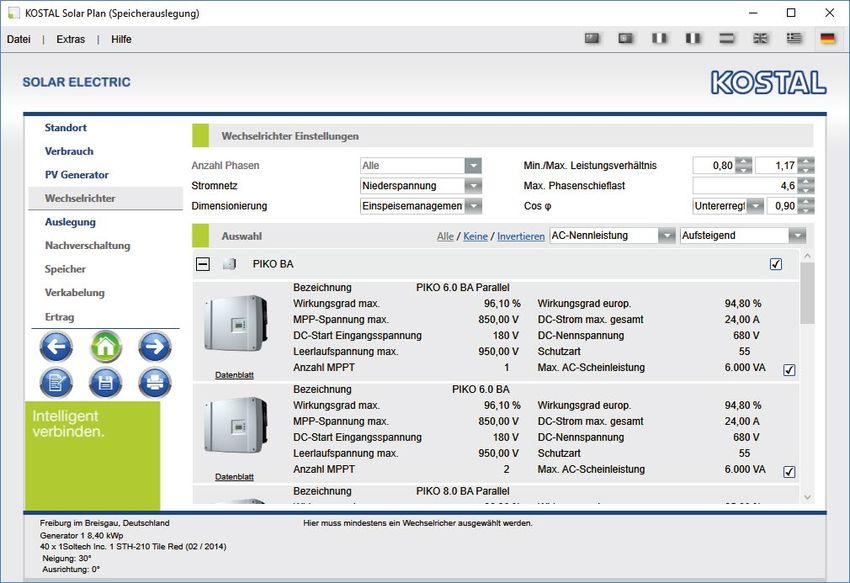Click the "Freiburg im Breisgau, Deutschland" status text
The height and width of the screenshot is (583, 850).
click(105, 523)
